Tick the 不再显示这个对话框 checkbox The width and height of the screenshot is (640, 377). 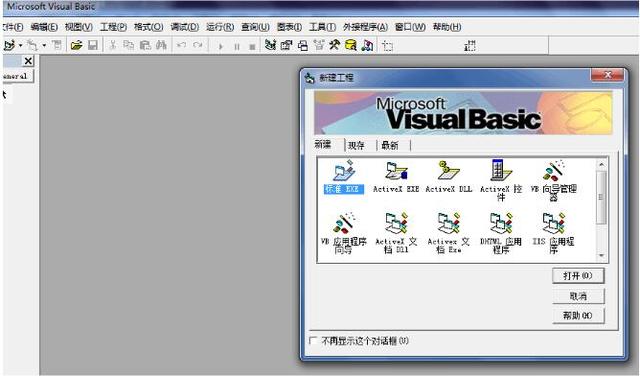pos(313,340)
